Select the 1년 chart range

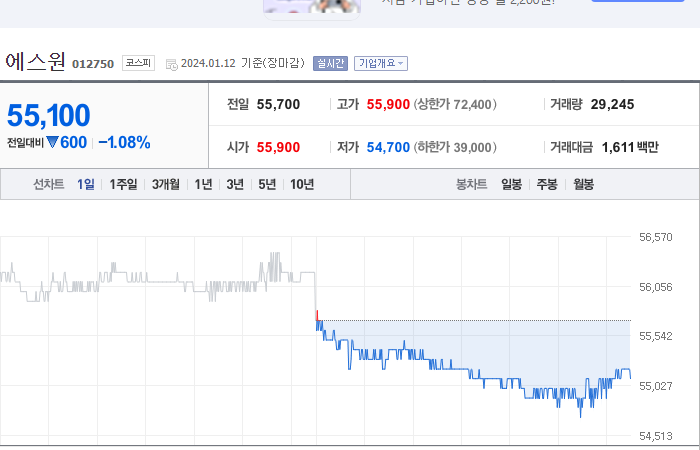pos(203,184)
